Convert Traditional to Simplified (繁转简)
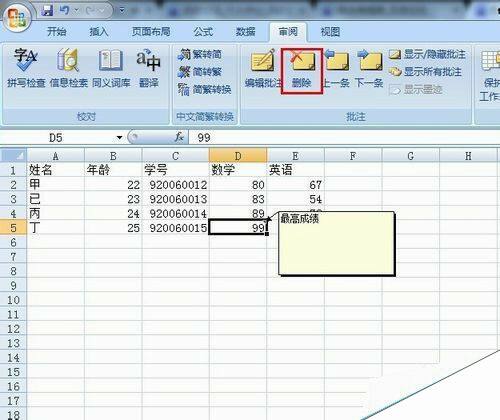Viewport: 500px width, 420px height. click(200, 54)
